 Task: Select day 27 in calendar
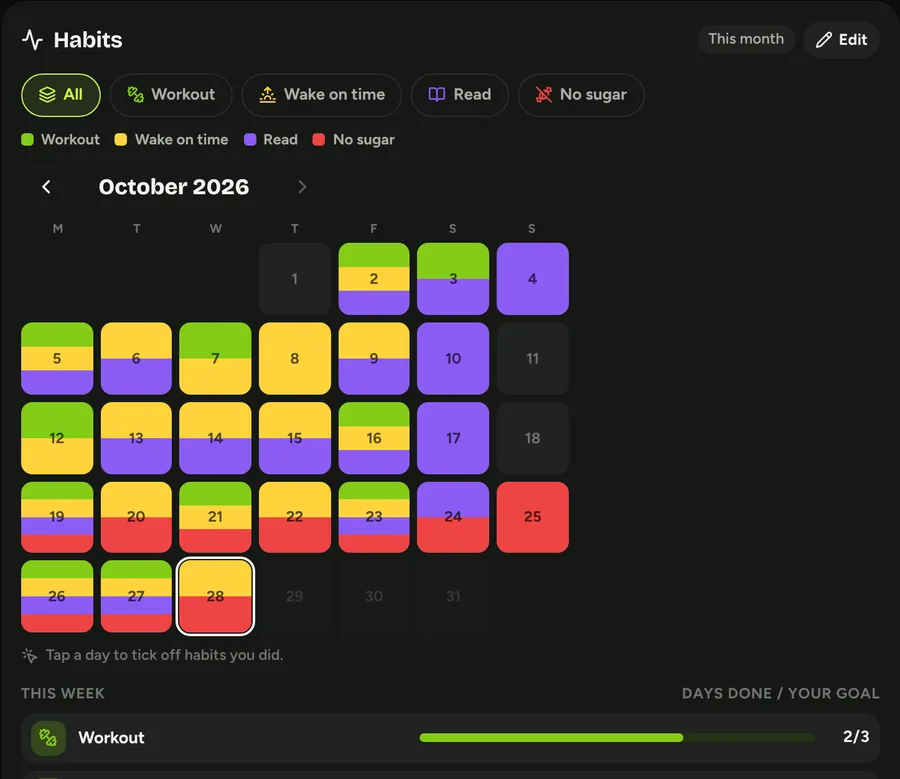pyautogui.click(x=136, y=596)
